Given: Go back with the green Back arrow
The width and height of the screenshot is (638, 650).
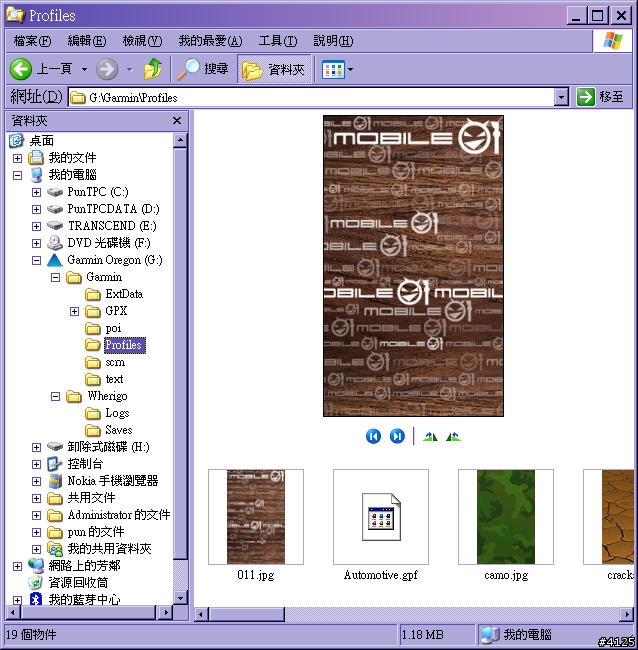Looking at the screenshot, I should 21,69.
